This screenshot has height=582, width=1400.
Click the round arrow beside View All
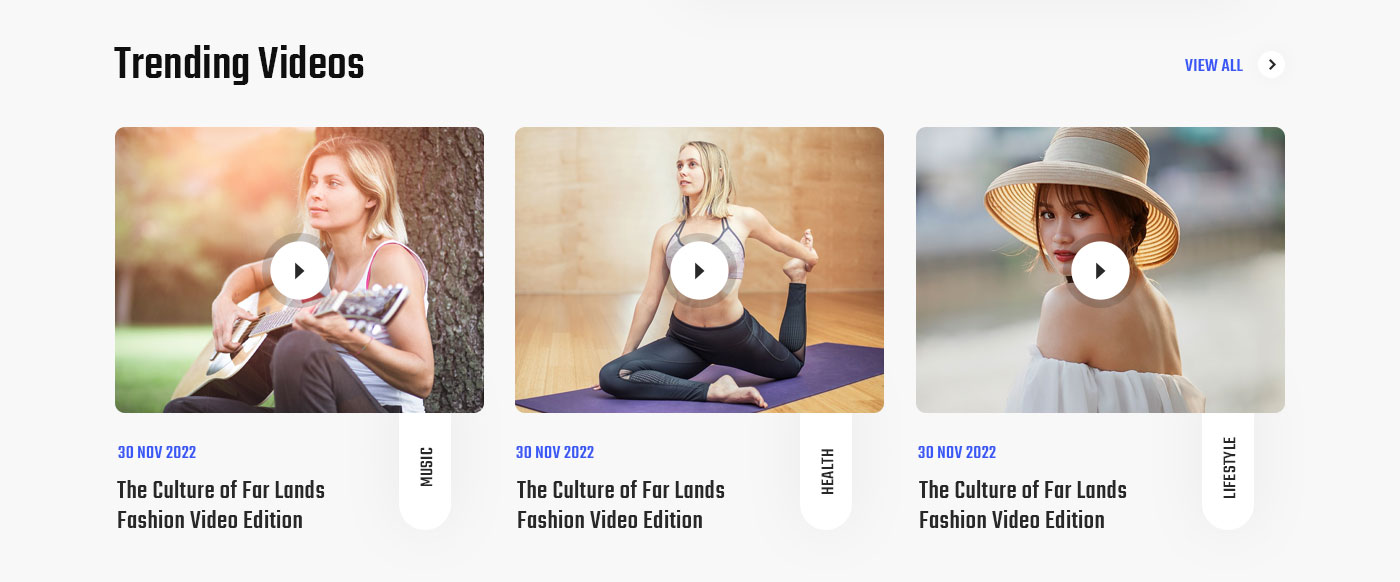(x=1271, y=65)
